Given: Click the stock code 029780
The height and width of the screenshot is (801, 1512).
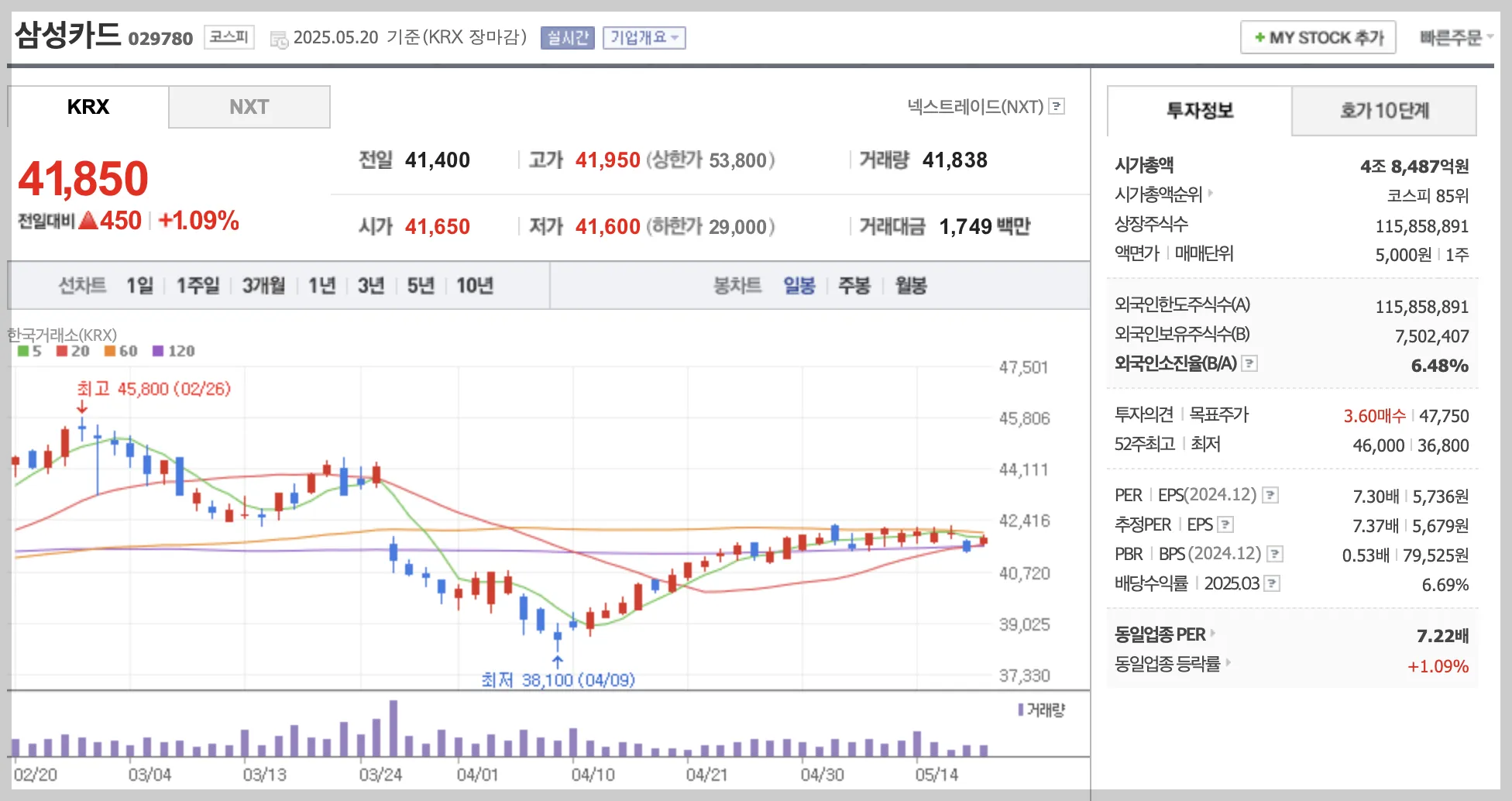Looking at the screenshot, I should pyautogui.click(x=160, y=39).
